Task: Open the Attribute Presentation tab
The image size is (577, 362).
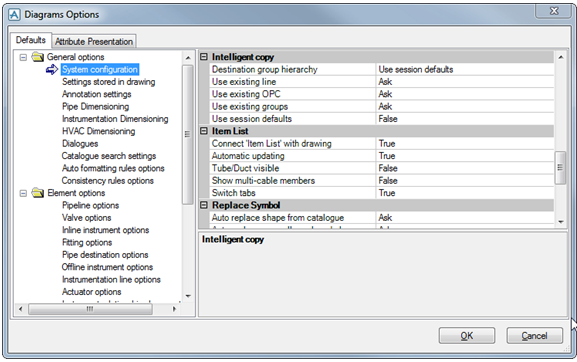Action: coord(94,42)
